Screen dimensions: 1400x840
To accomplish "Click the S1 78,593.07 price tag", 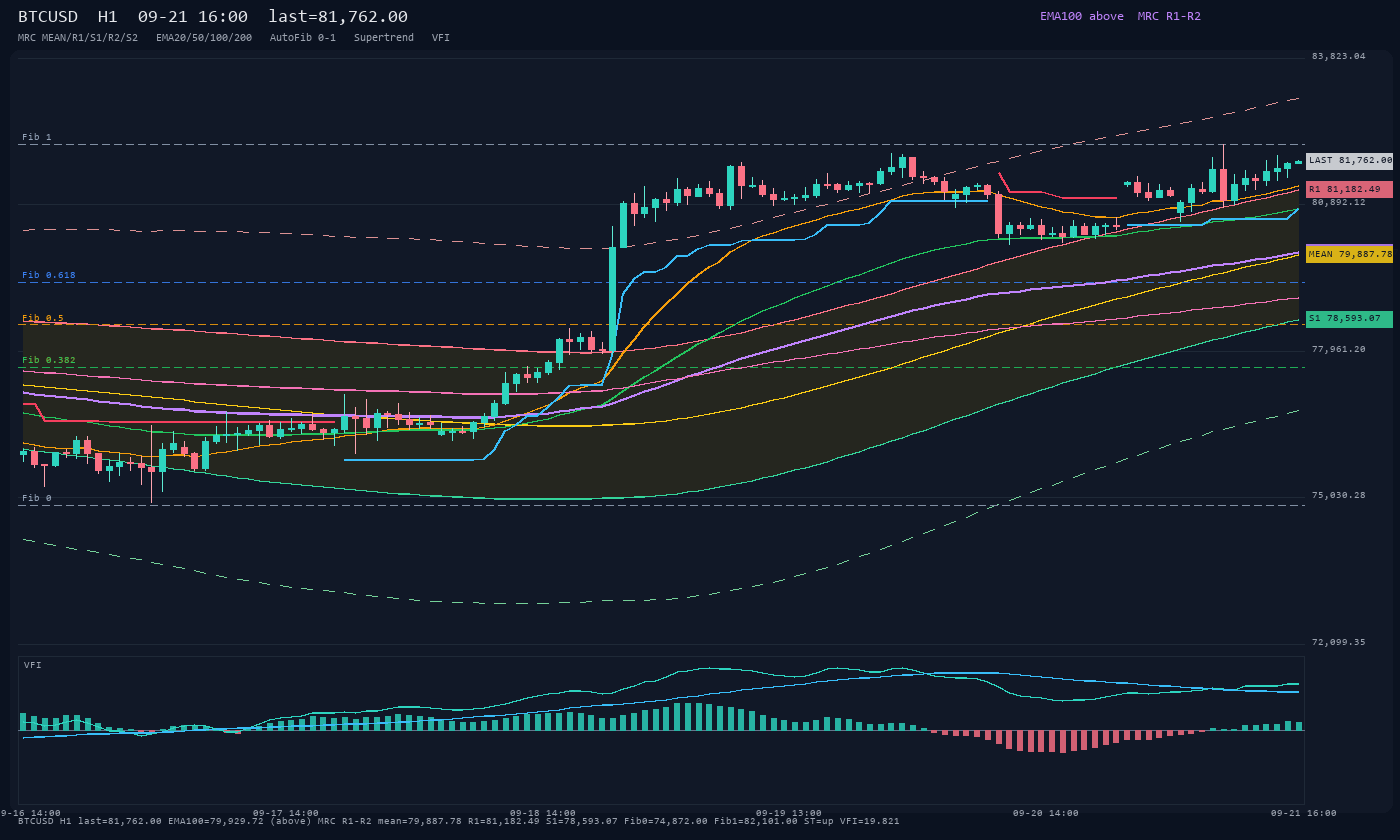I will (x=1350, y=319).
